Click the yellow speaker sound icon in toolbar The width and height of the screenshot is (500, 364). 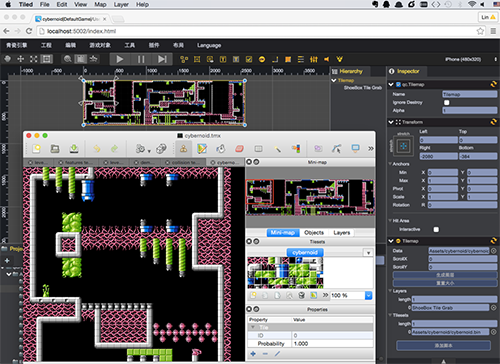327,59
